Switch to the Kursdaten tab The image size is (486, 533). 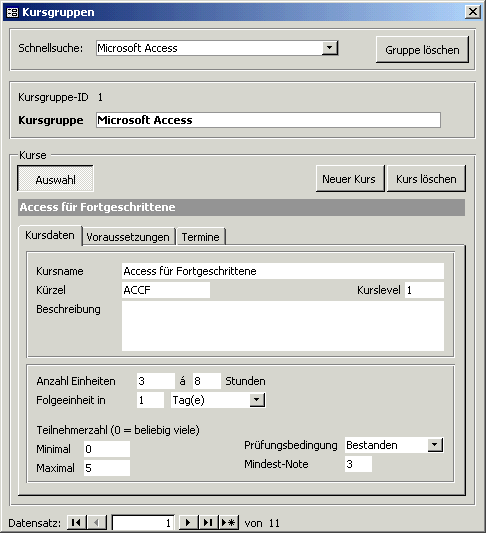click(x=50, y=235)
